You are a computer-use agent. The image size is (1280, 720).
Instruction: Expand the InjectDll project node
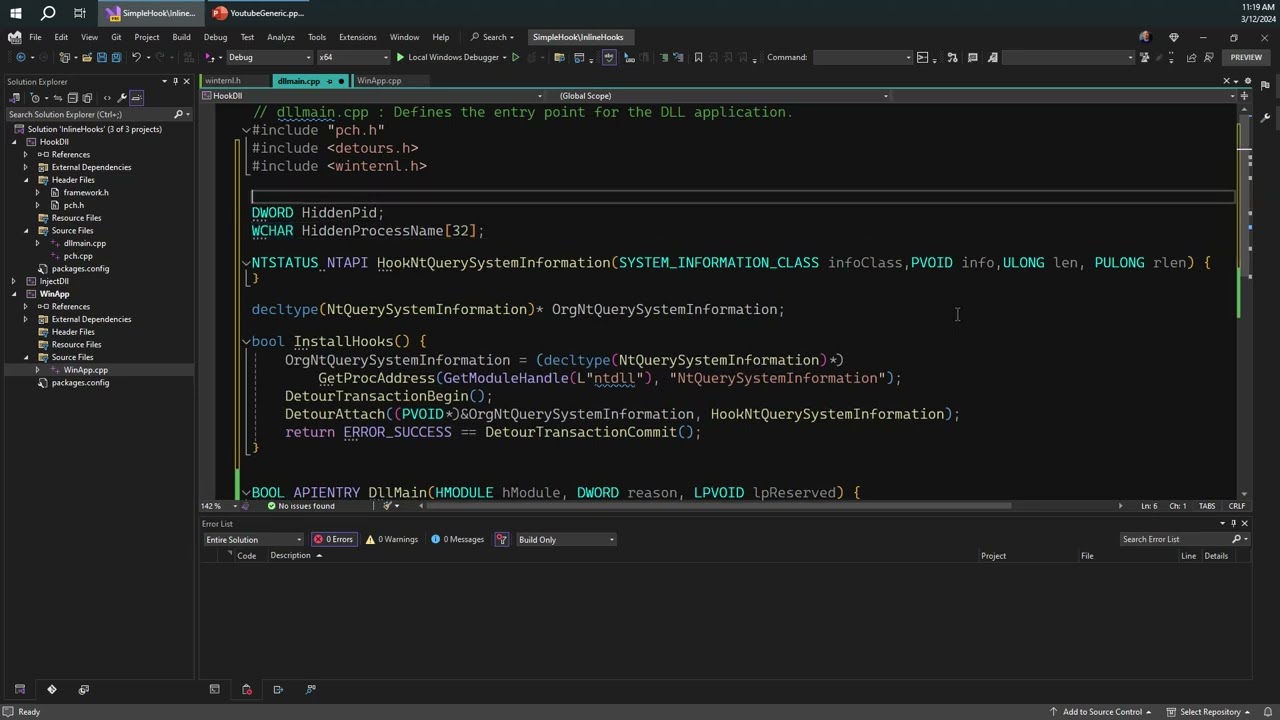pos(13,281)
